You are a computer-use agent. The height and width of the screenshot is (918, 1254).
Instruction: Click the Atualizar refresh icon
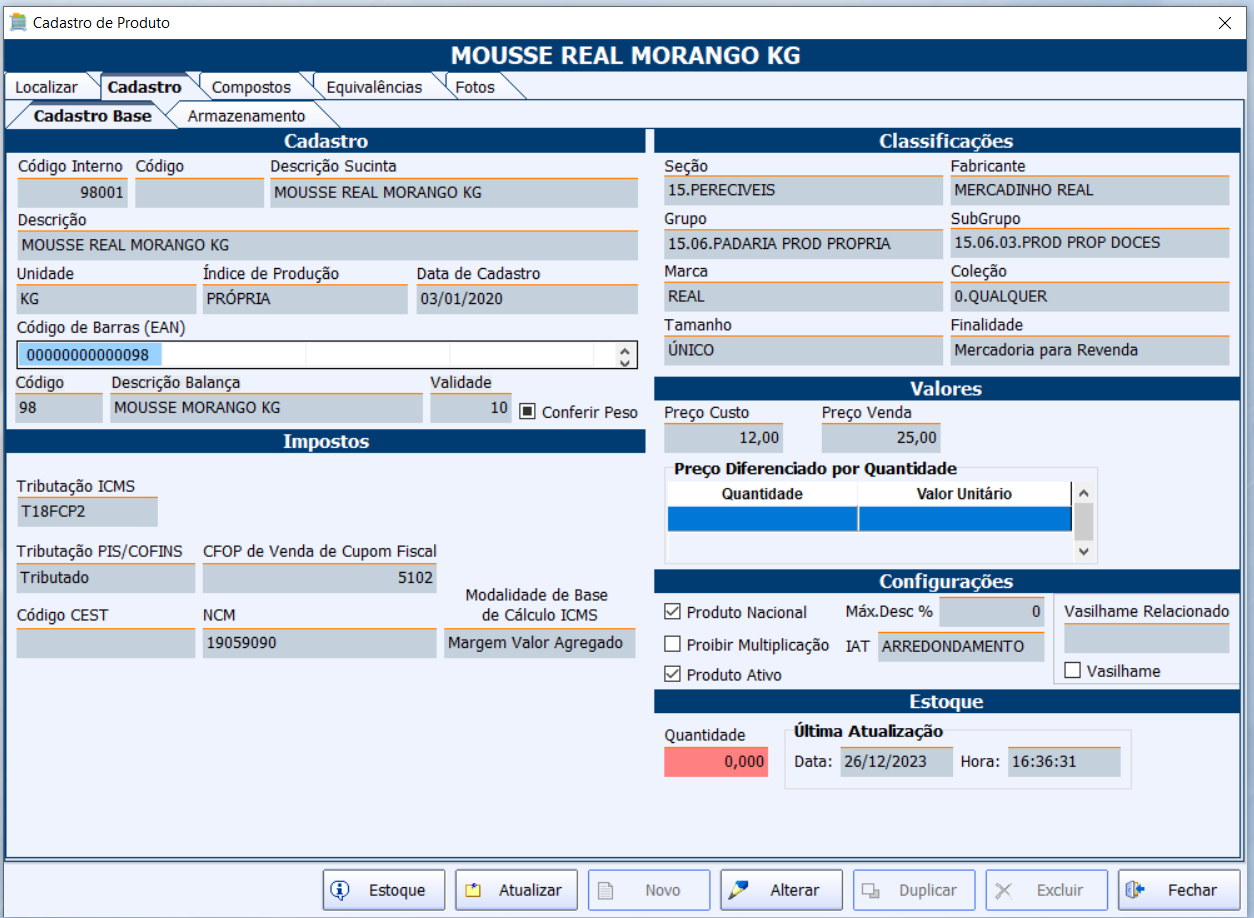pyautogui.click(x=474, y=890)
